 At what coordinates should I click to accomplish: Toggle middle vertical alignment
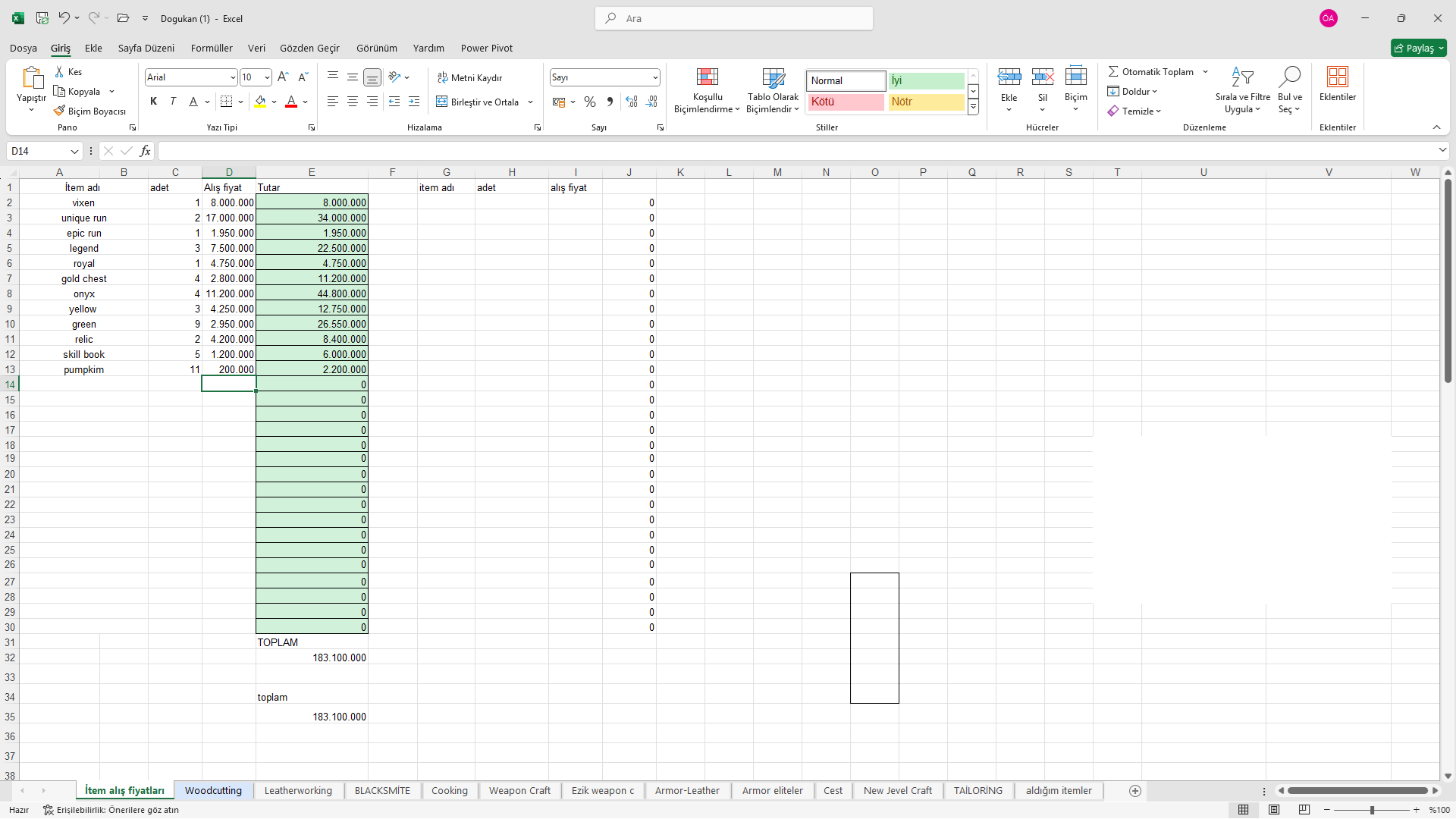353,77
